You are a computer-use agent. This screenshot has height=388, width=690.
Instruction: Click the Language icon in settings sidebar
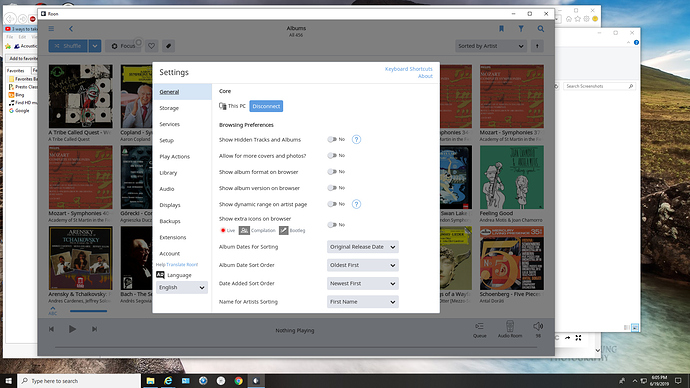(x=160, y=275)
